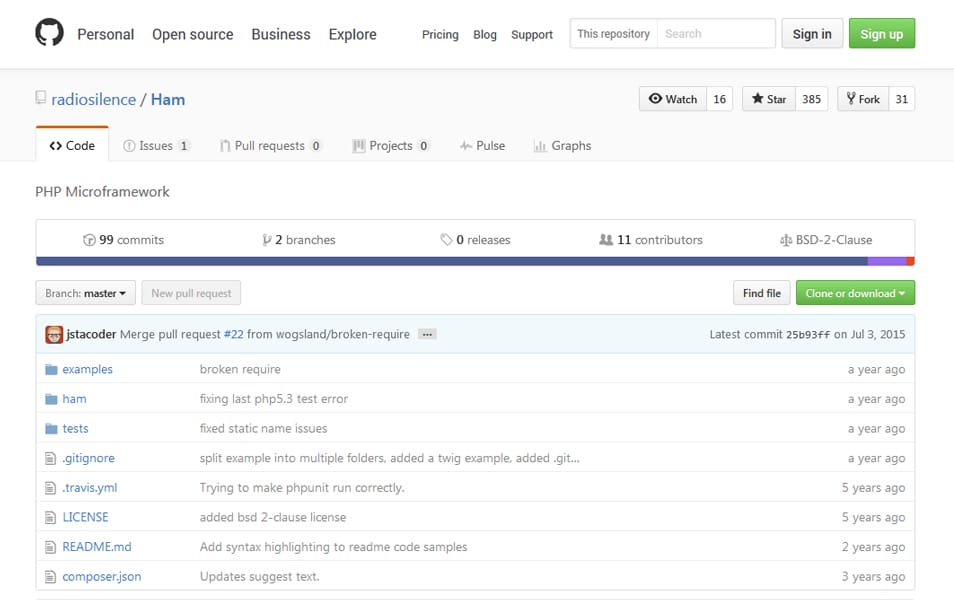View the 16 watchers count
Screen dimensions: 954x600
719,99
